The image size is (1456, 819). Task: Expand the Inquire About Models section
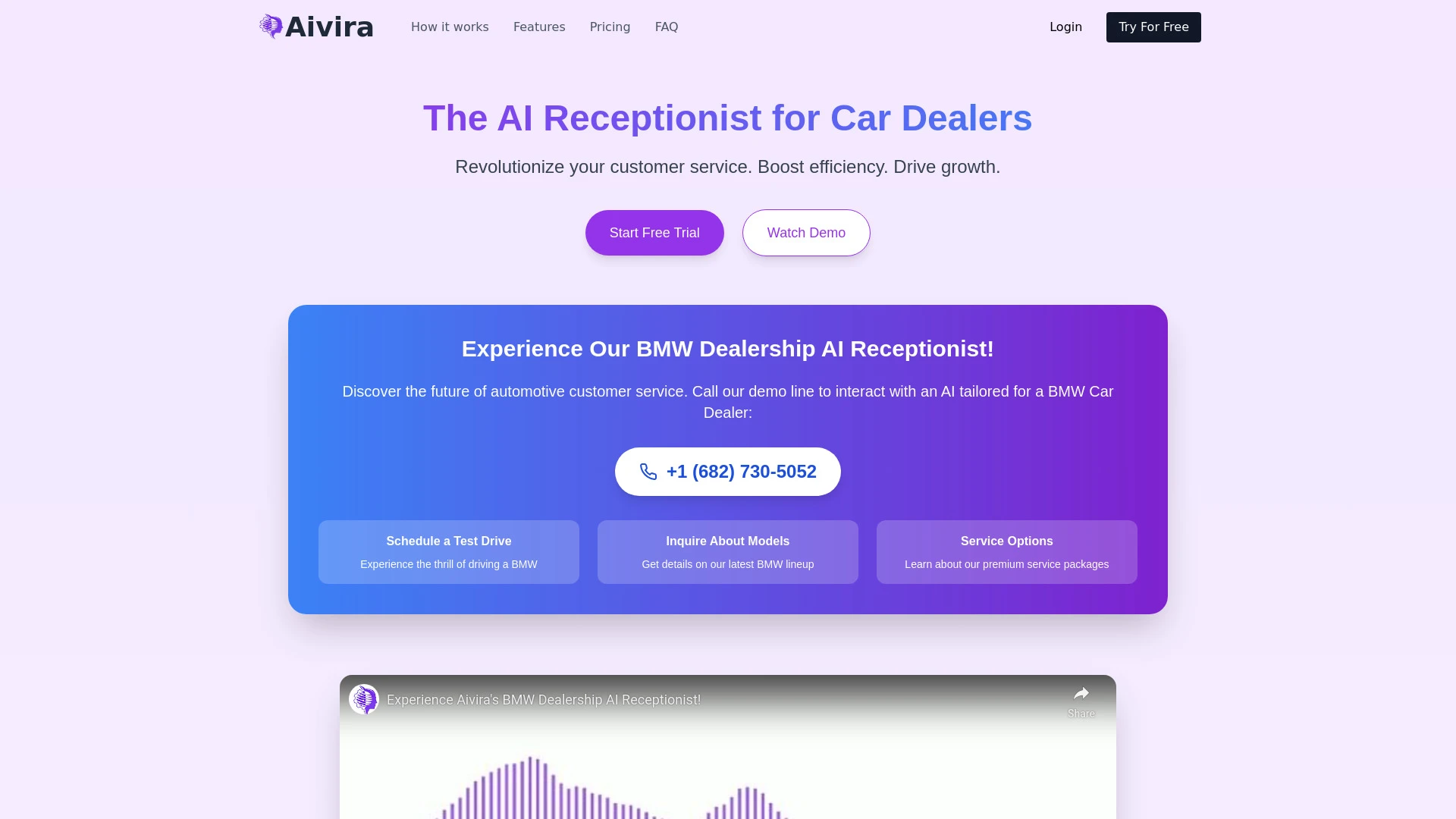pos(727,551)
